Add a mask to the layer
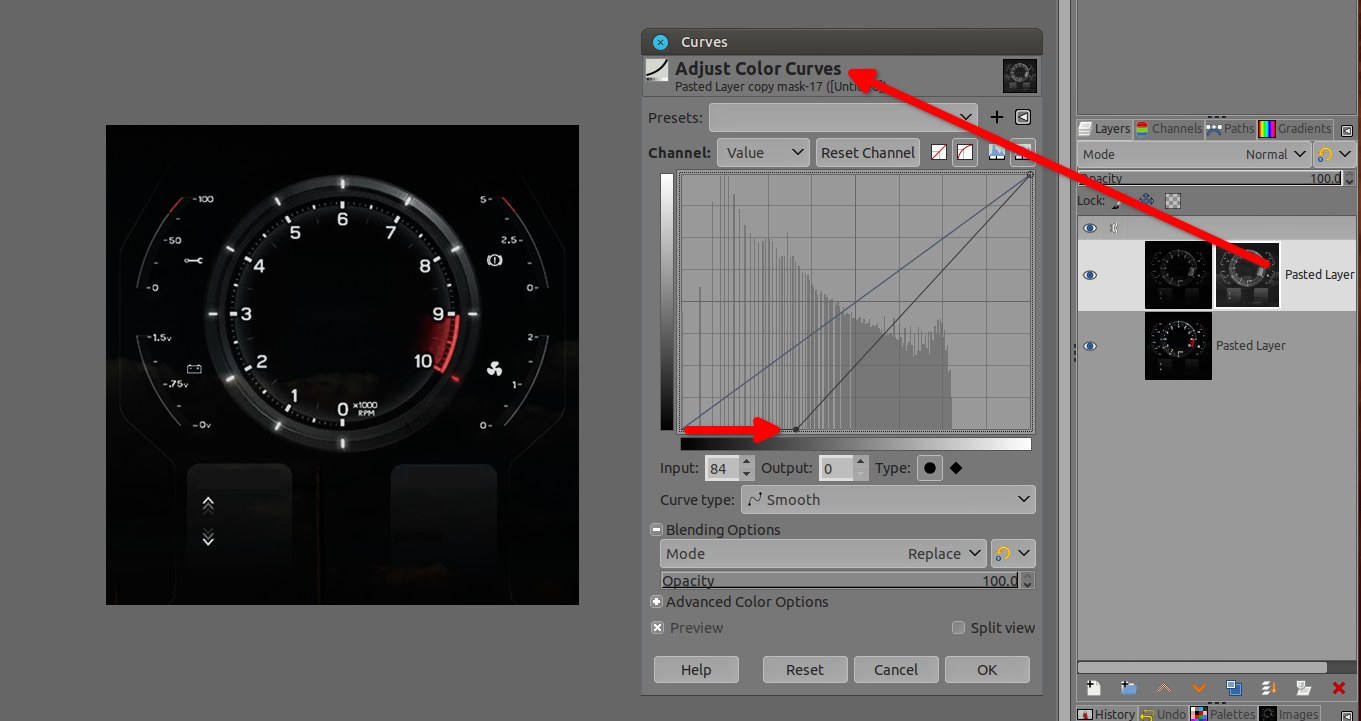The width and height of the screenshot is (1361, 721). click(x=1304, y=688)
